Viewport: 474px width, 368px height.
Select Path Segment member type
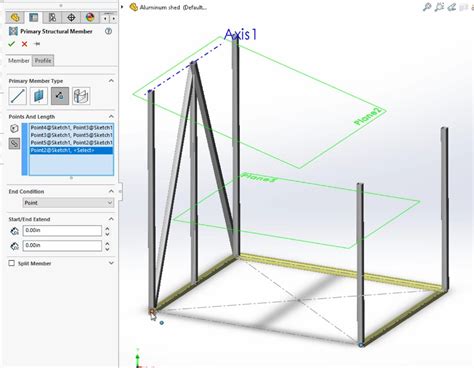tap(18, 96)
